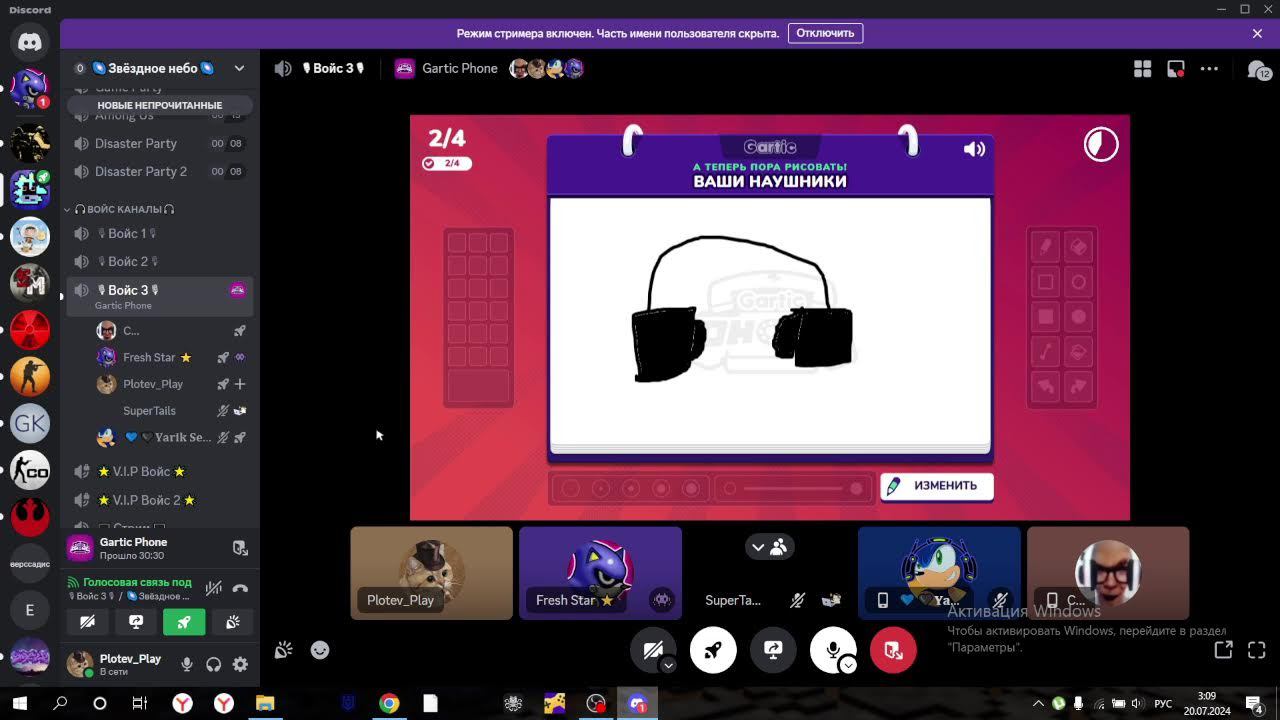Disconnect from voice with the hang-up icon

click(240, 588)
